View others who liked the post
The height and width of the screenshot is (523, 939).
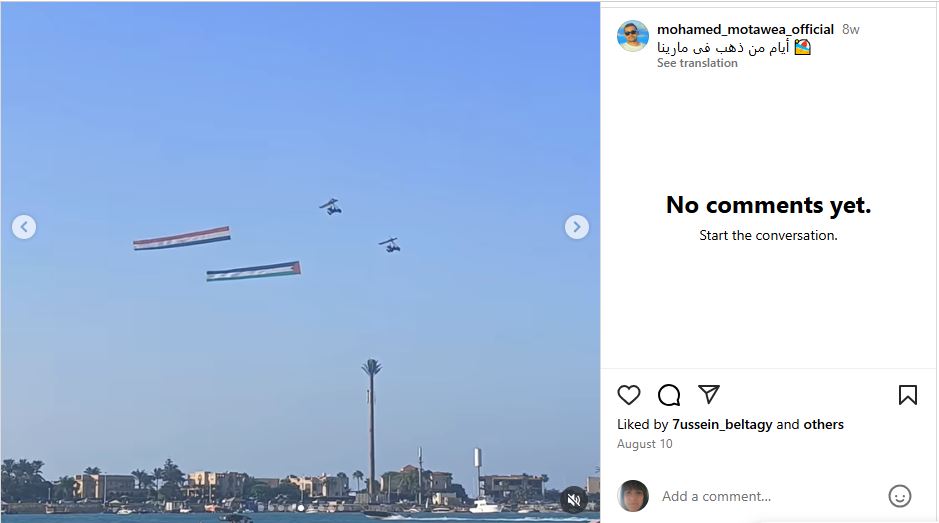tap(823, 424)
